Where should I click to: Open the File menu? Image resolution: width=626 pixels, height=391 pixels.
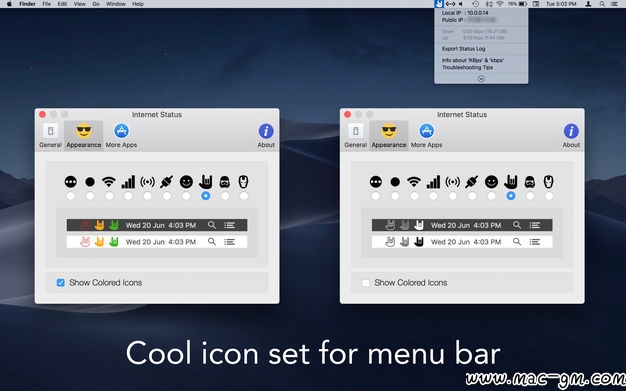(47, 4)
